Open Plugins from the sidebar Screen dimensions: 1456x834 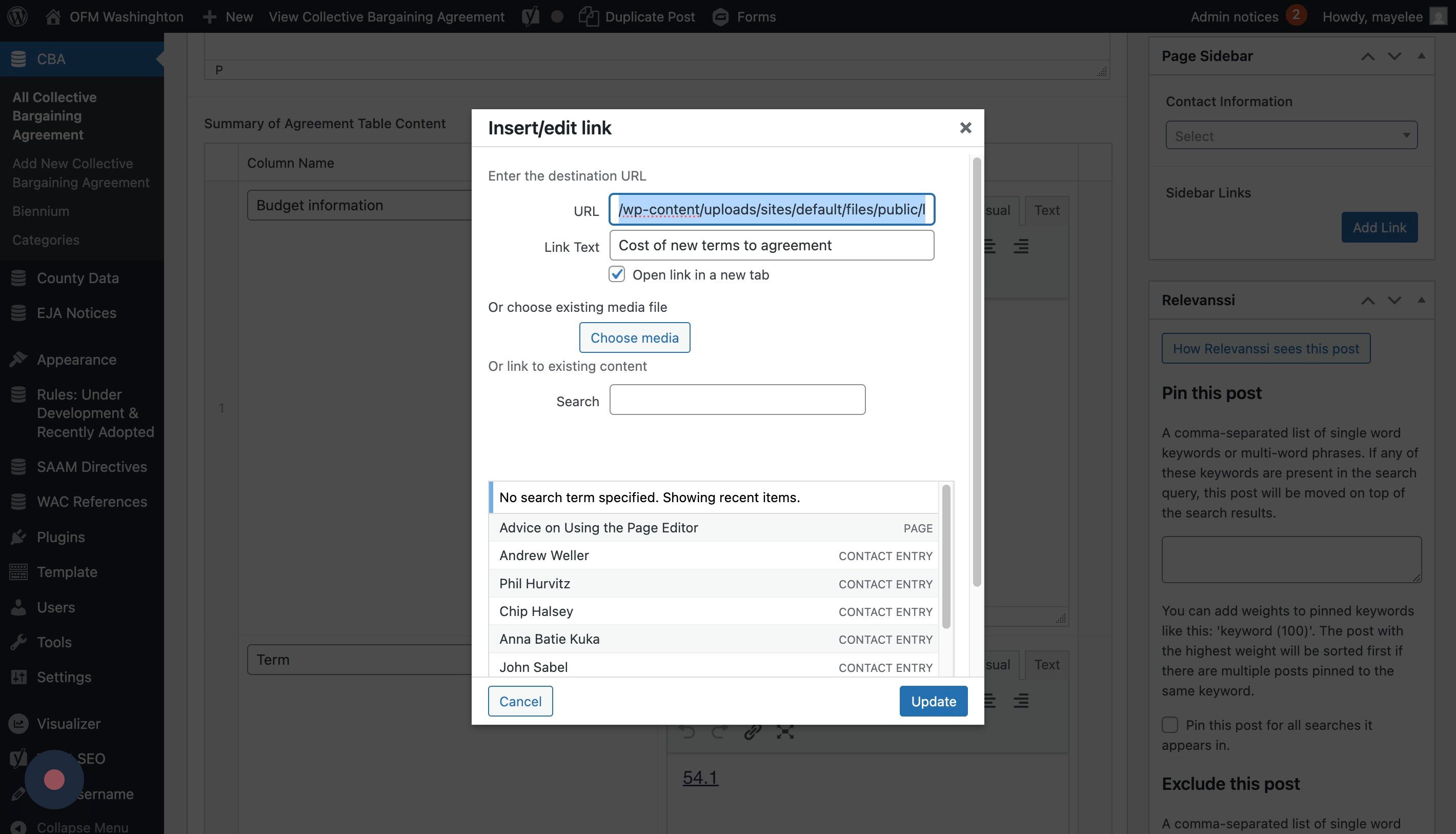point(60,537)
